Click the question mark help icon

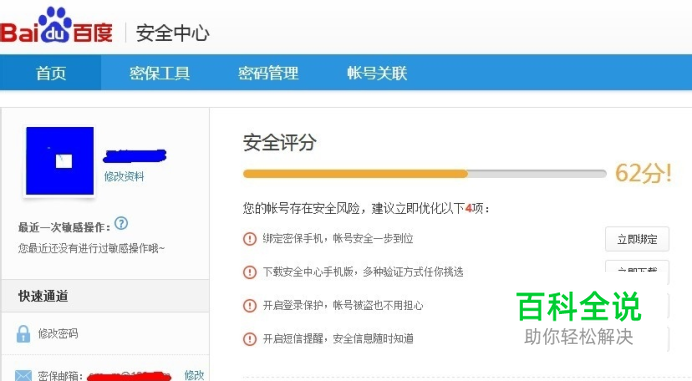121,223
